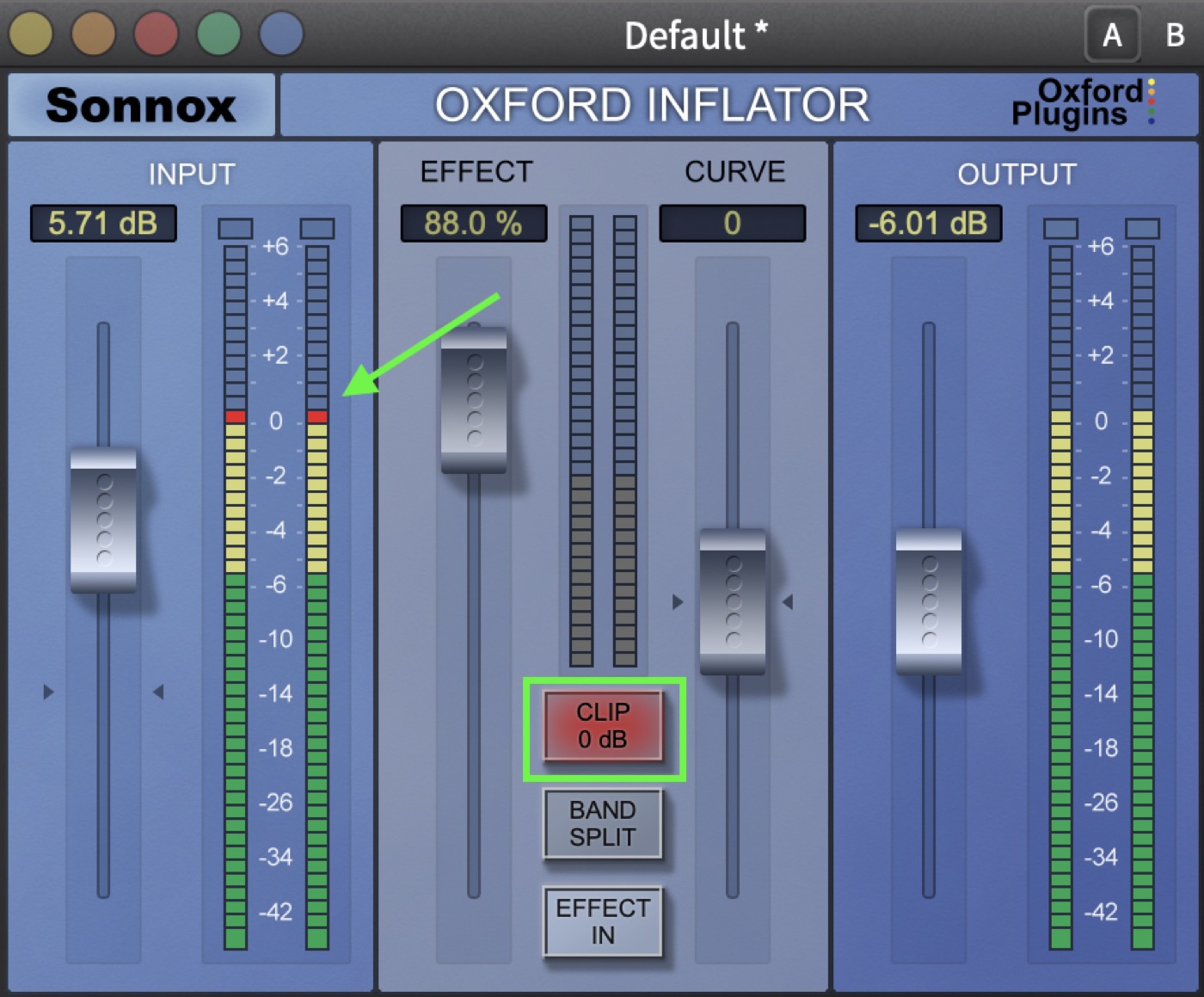Screen dimensions: 1204x997
Task: Click the OXFORD INFLATOR title text
Action: (x=653, y=105)
